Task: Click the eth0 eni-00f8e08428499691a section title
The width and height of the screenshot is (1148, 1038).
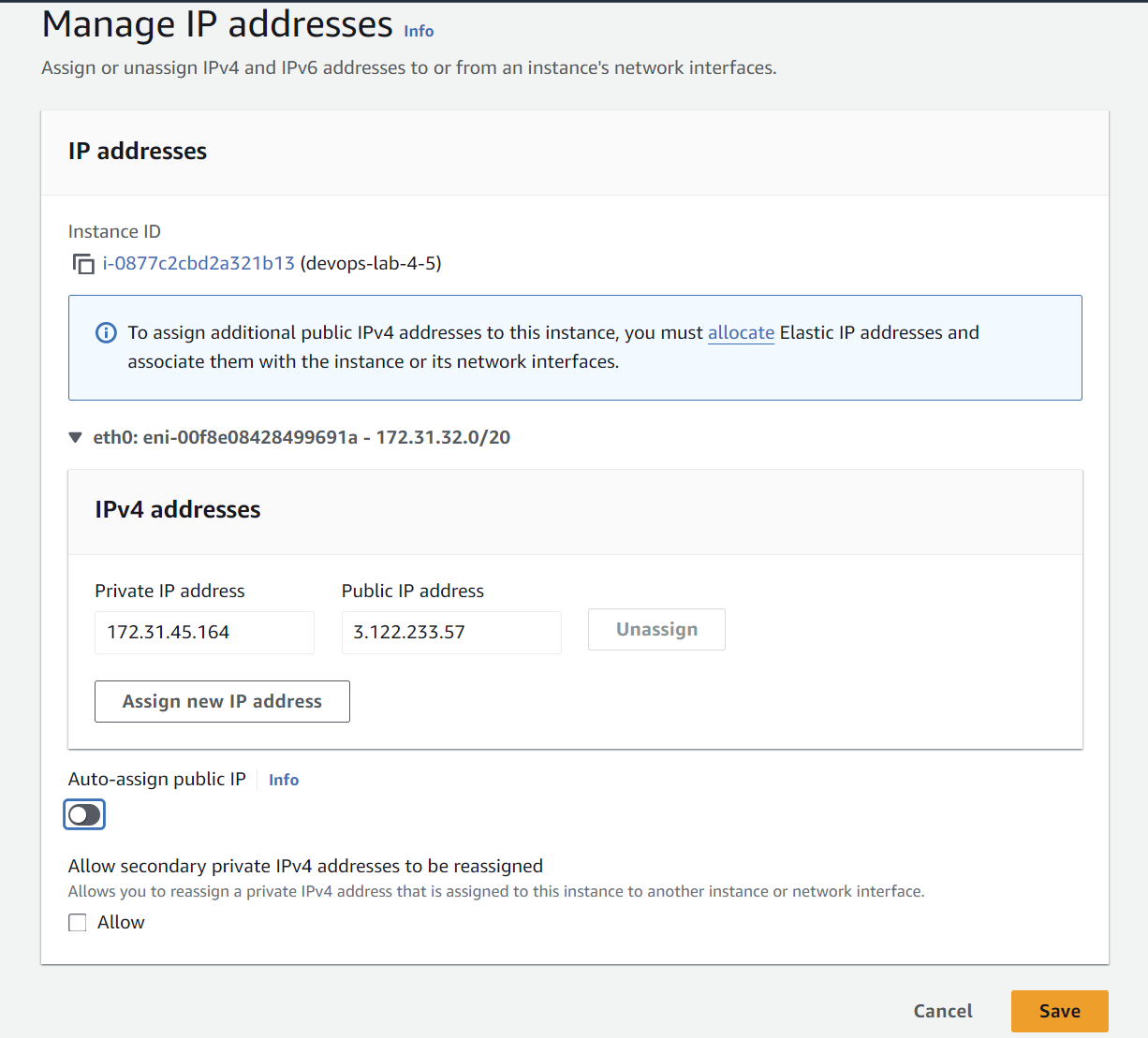Action: click(x=302, y=437)
